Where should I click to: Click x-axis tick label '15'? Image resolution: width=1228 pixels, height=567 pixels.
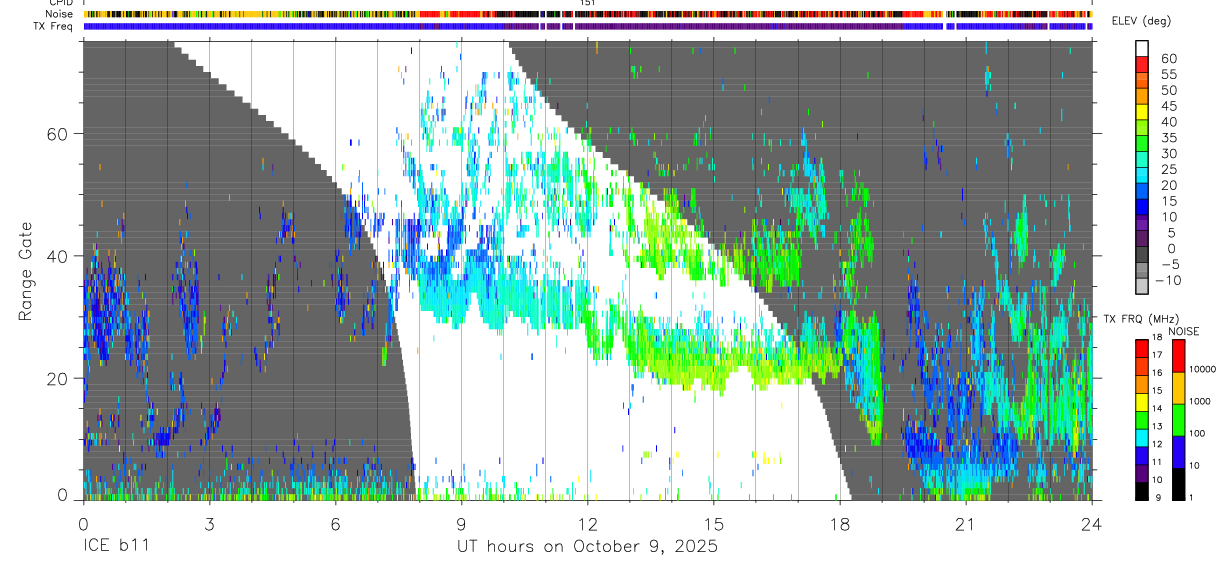(x=714, y=523)
